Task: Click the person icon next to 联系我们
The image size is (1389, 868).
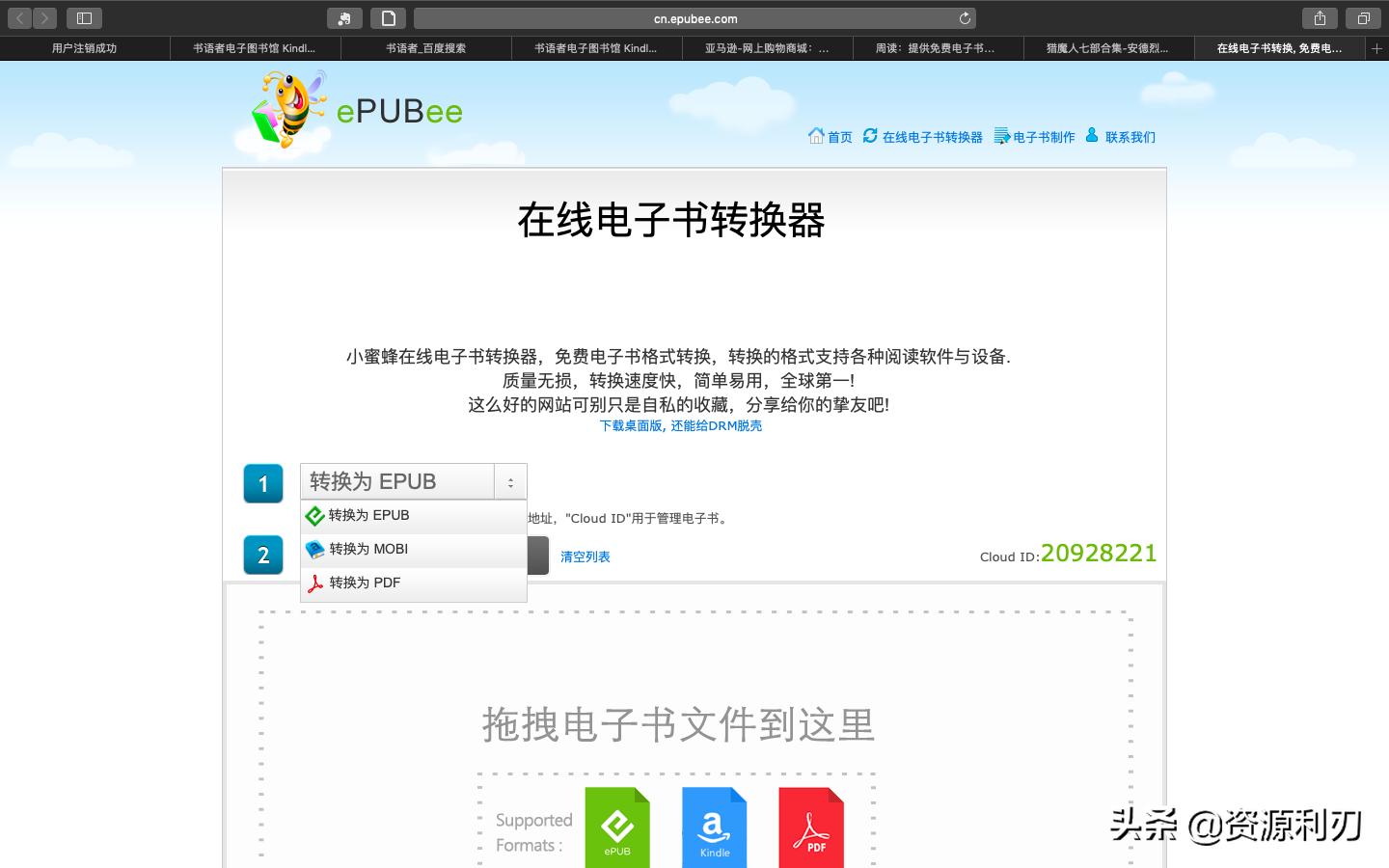Action: [1092, 136]
